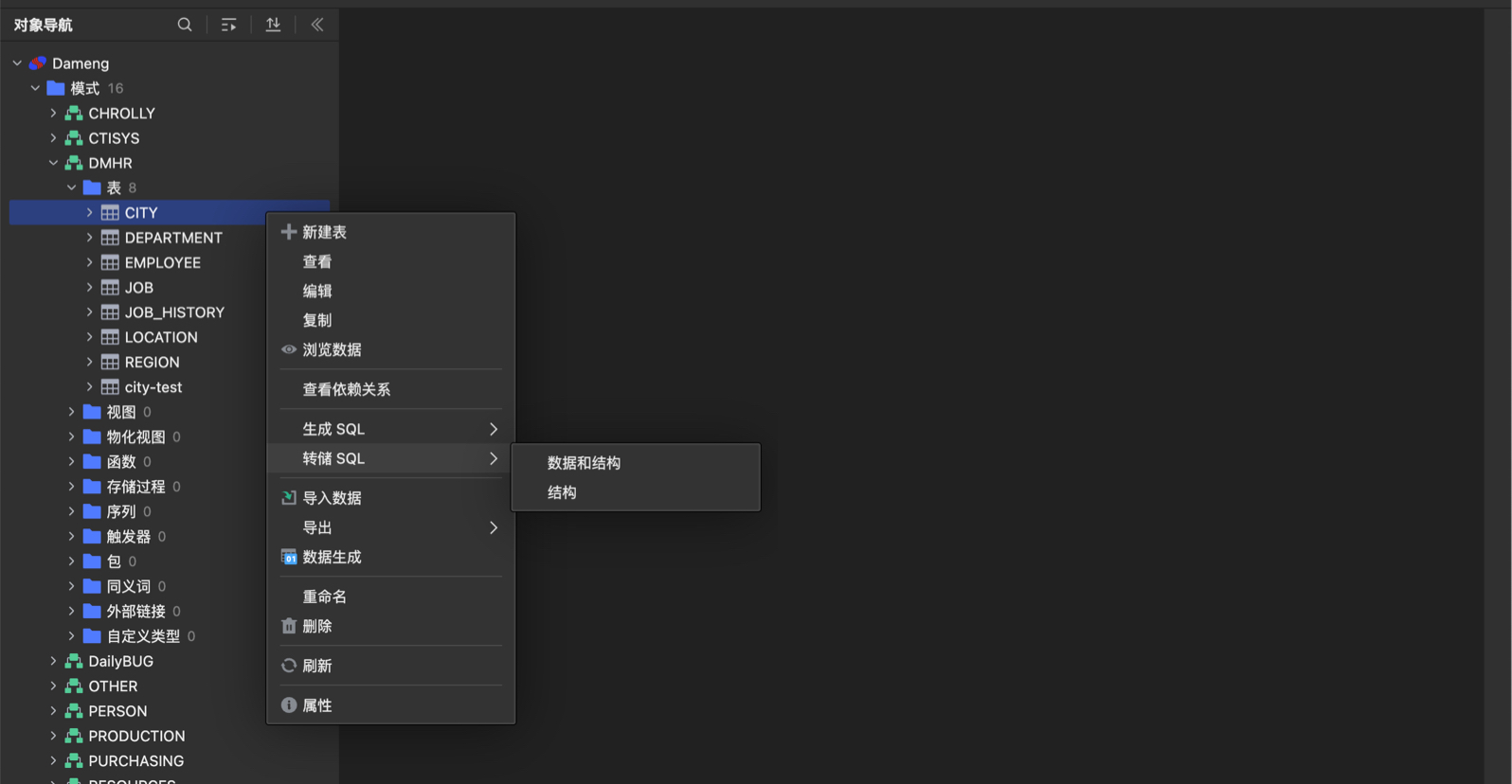The image size is (1512, 784).
Task: Select the JOB_HISTORY table
Action: pos(174,312)
